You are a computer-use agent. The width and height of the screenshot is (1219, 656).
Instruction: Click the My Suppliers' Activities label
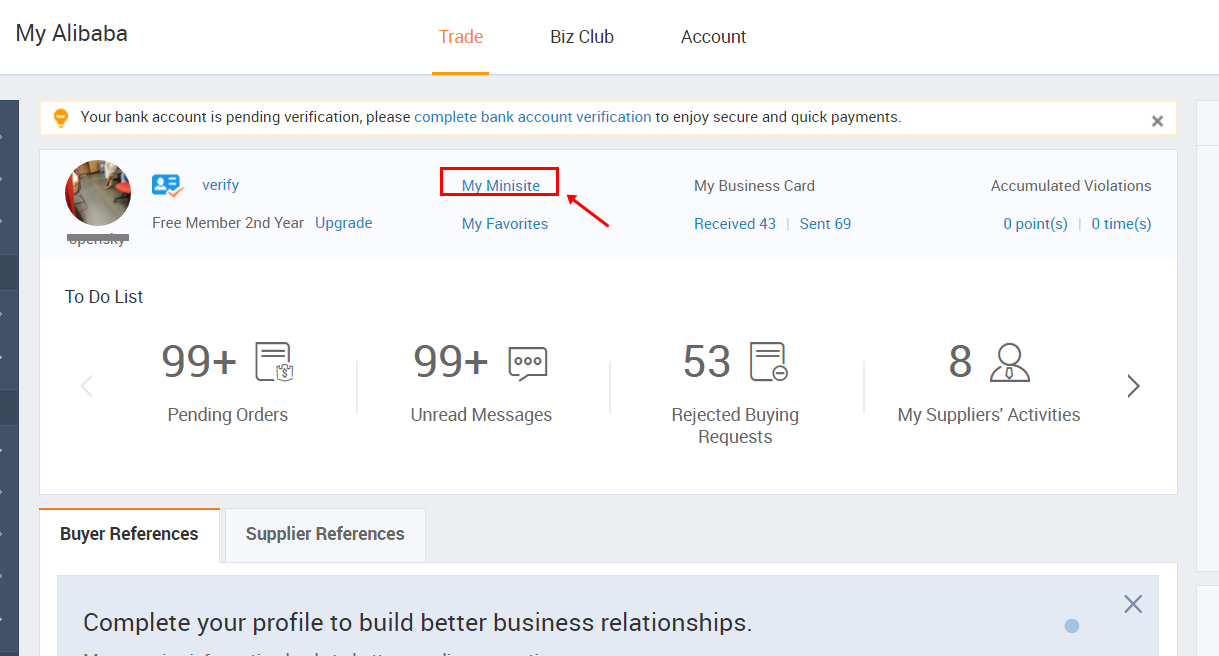989,415
